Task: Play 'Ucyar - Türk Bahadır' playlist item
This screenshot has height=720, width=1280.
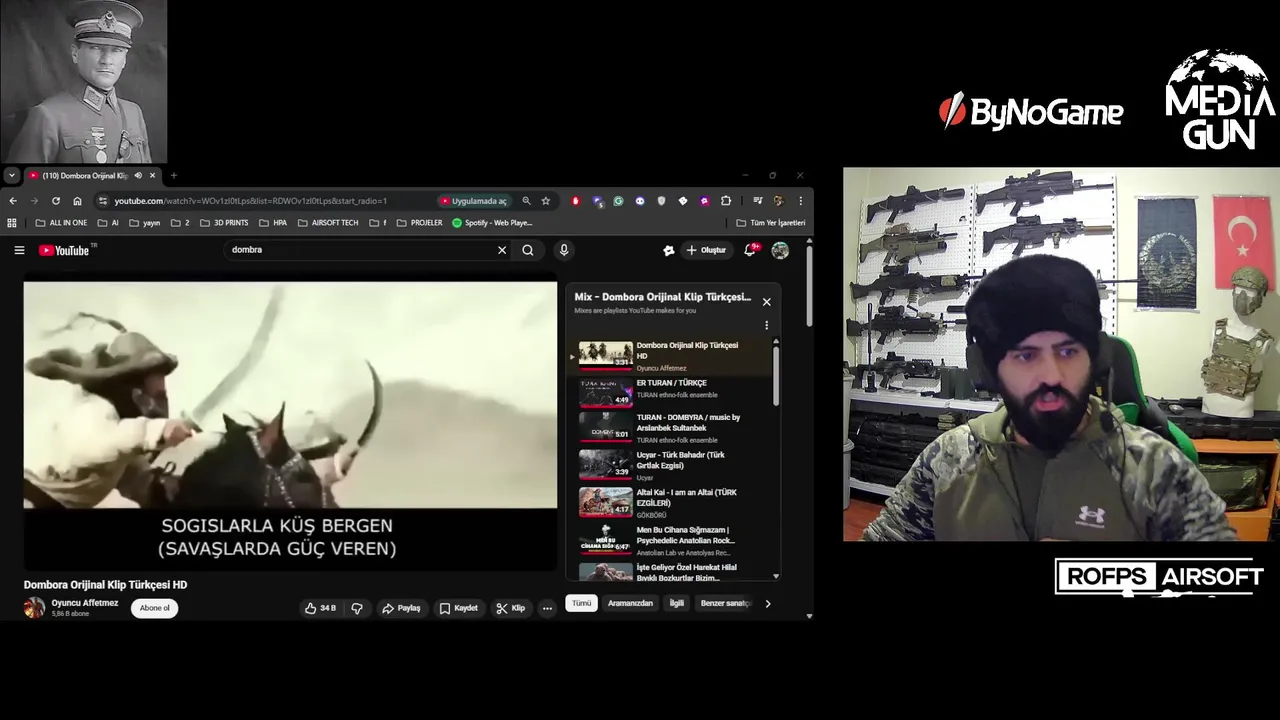Action: tap(671, 466)
